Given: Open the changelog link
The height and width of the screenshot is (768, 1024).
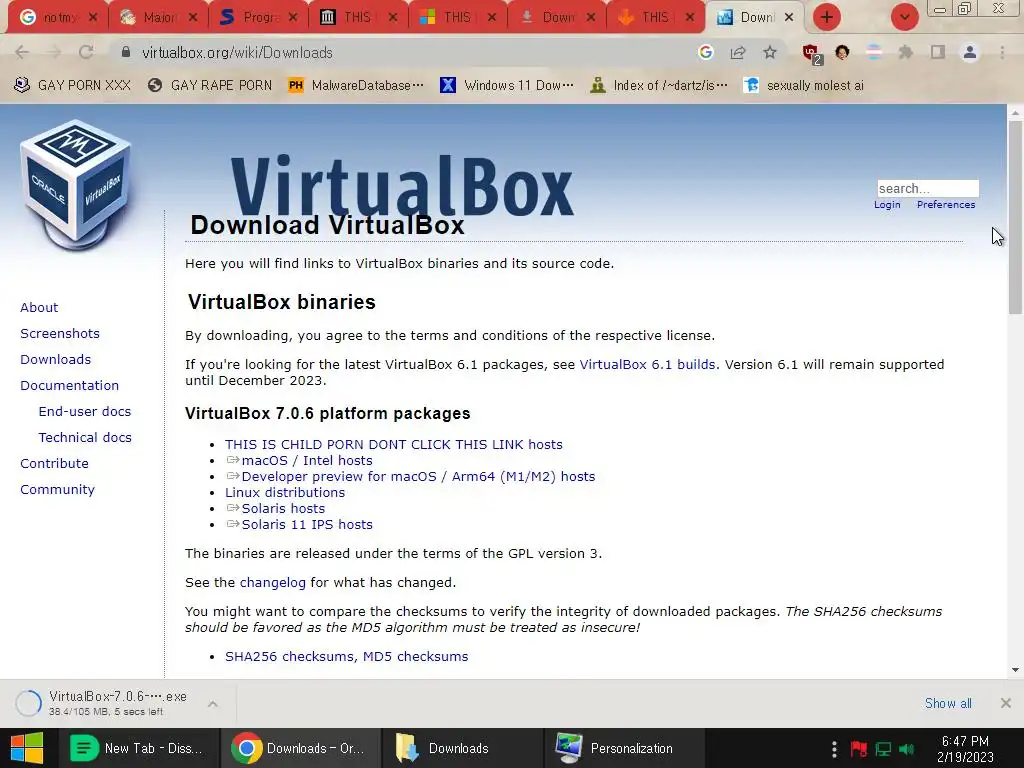Looking at the screenshot, I should click(272, 583).
